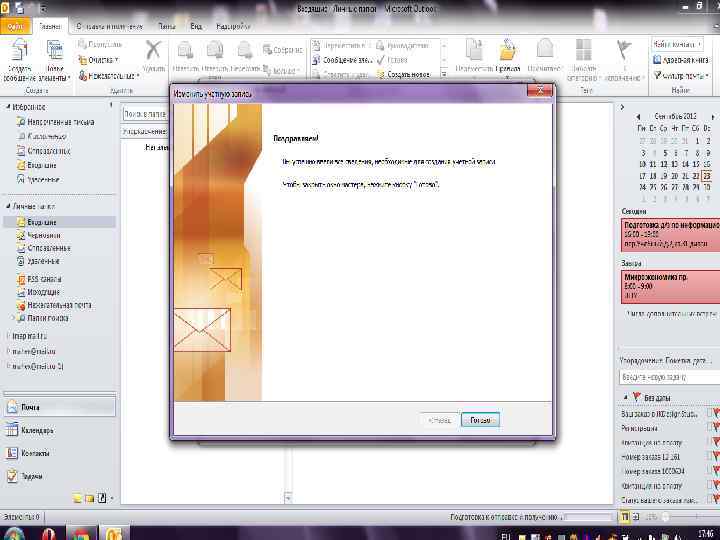Open the Больше respond dropdown
The image size is (720, 540).
[281, 70]
